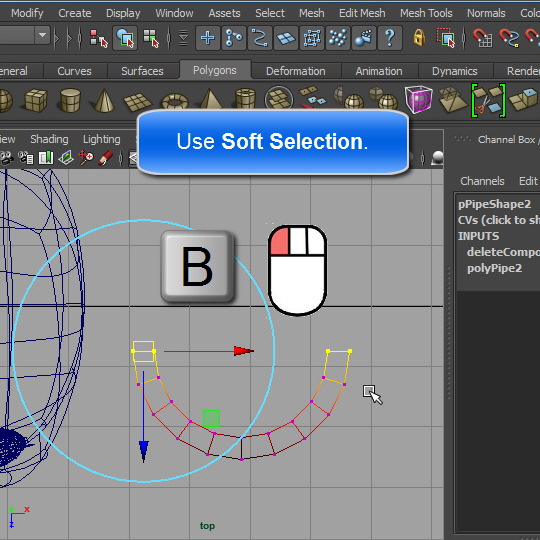The width and height of the screenshot is (540, 540).
Task: Select the scissors Cut Faces shelf tool
Action: click(x=488, y=101)
